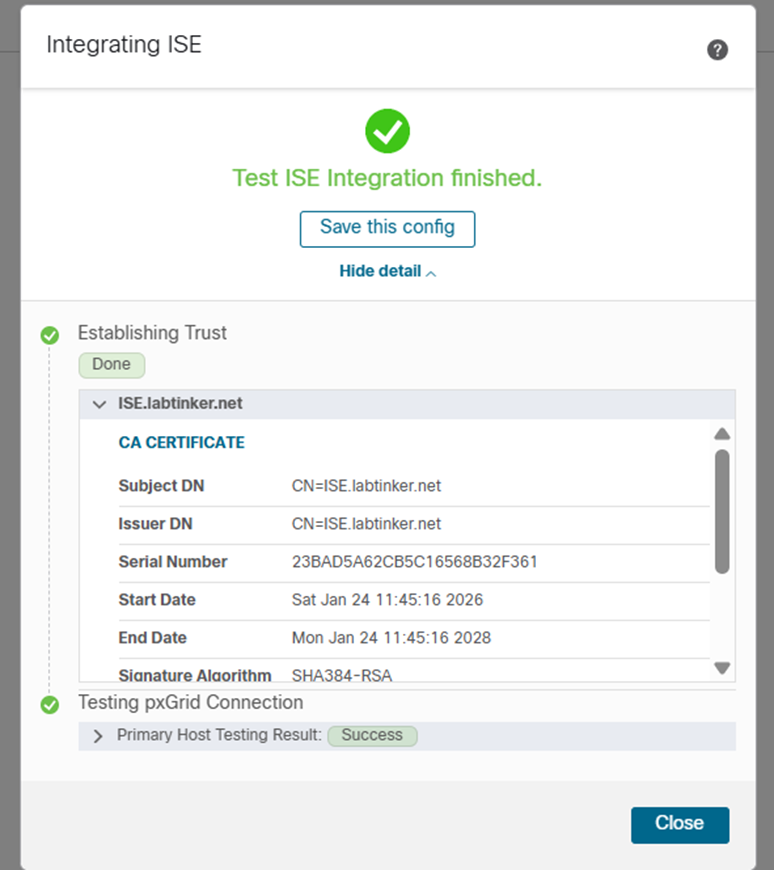Click the Serial Number value
Screen dimensions: 774x870
pos(414,562)
